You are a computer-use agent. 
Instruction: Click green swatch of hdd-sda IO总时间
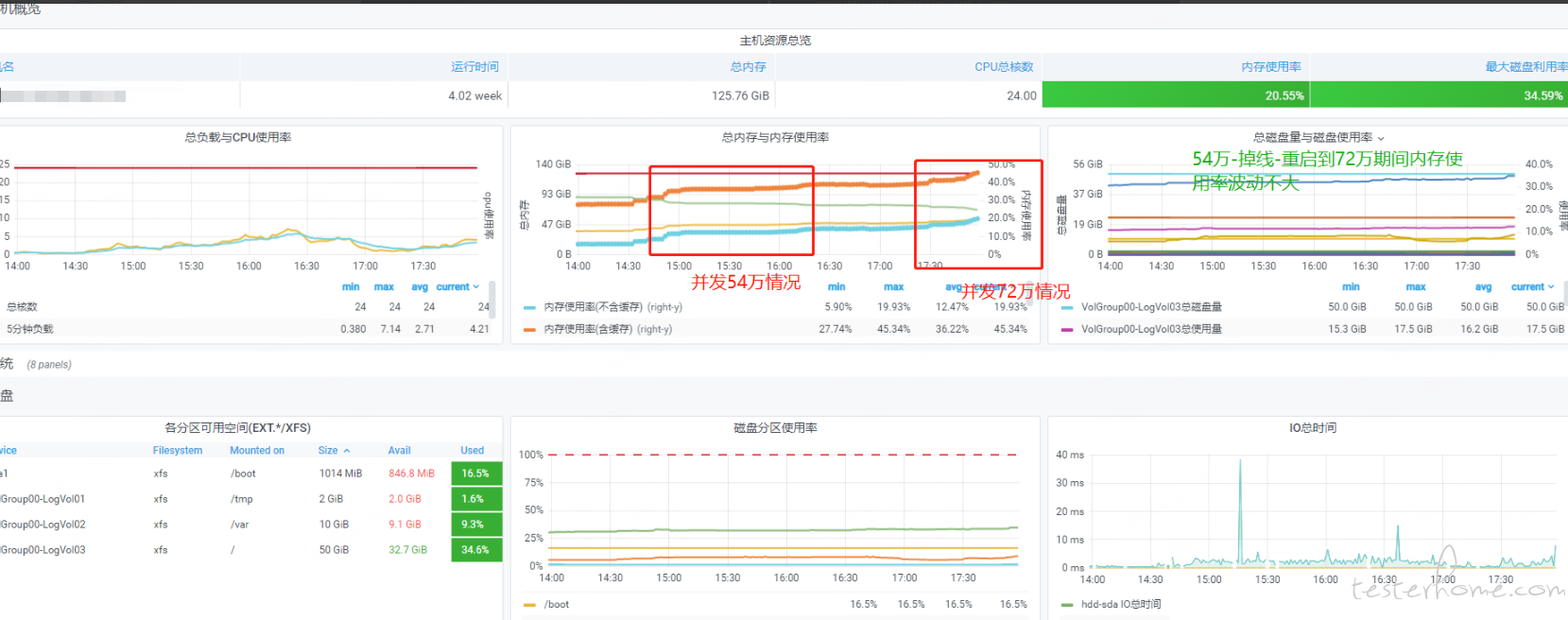click(1067, 605)
